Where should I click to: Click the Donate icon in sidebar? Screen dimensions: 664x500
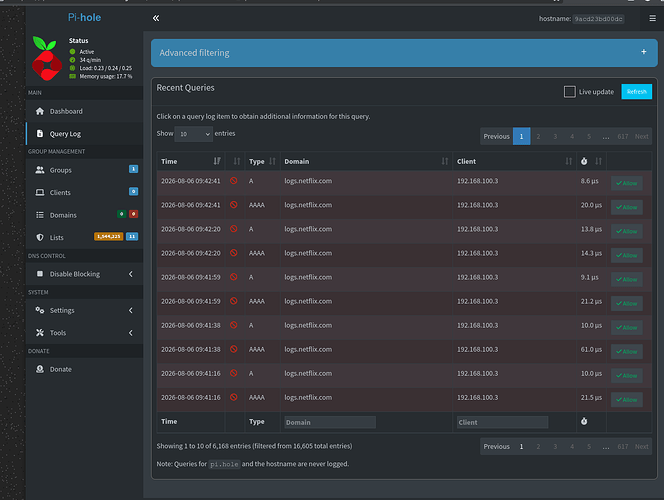(40, 369)
